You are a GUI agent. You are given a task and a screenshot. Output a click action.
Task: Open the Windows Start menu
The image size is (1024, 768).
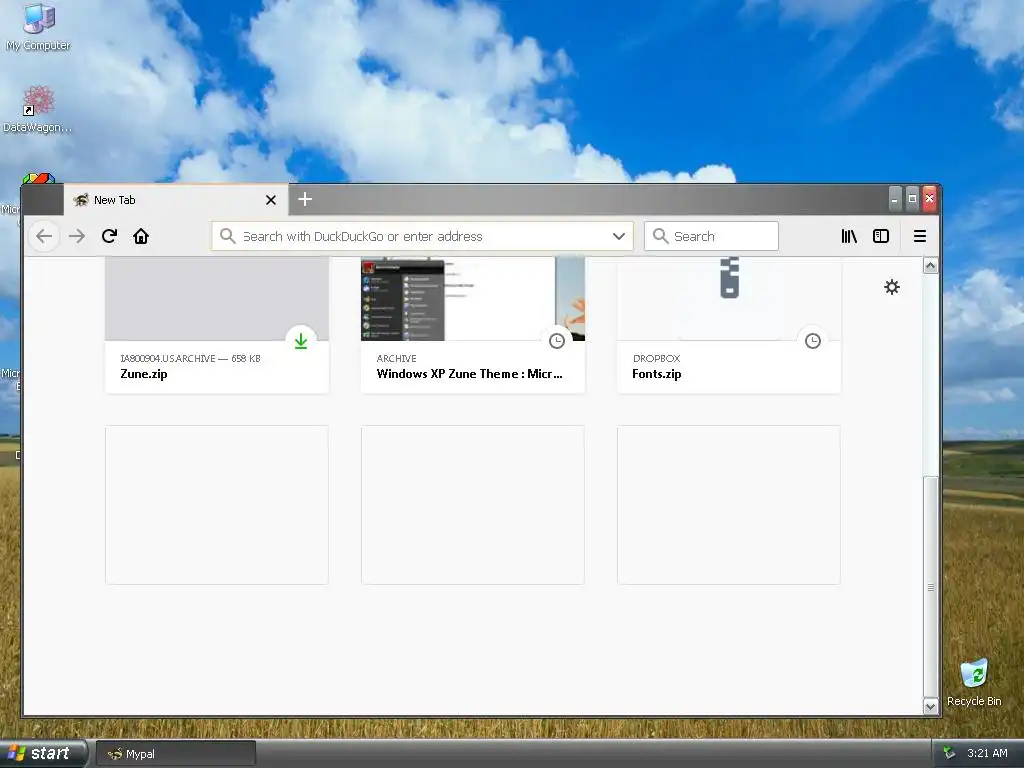(43, 754)
